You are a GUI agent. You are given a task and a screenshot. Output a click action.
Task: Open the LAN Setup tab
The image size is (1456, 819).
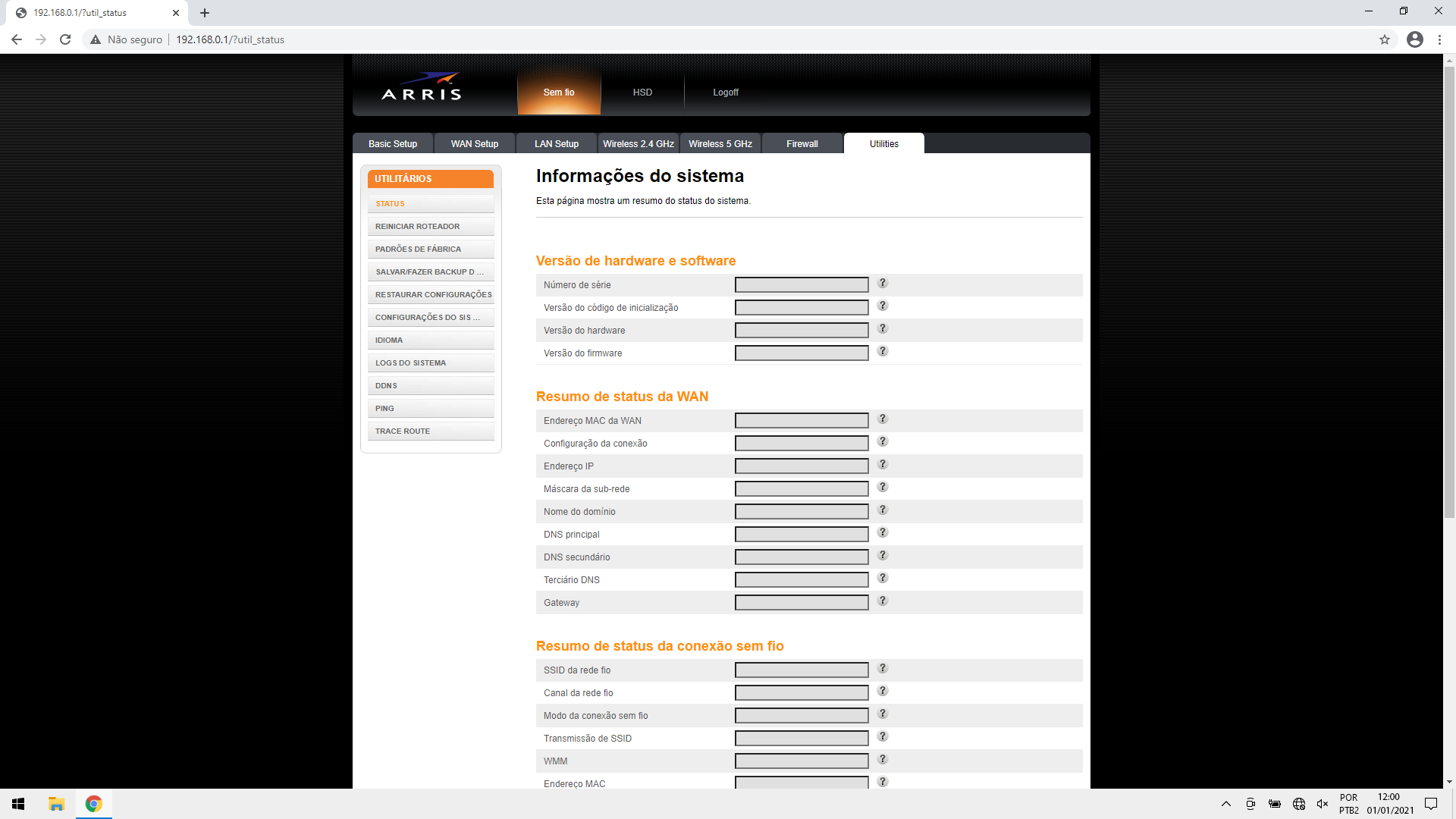tap(557, 143)
